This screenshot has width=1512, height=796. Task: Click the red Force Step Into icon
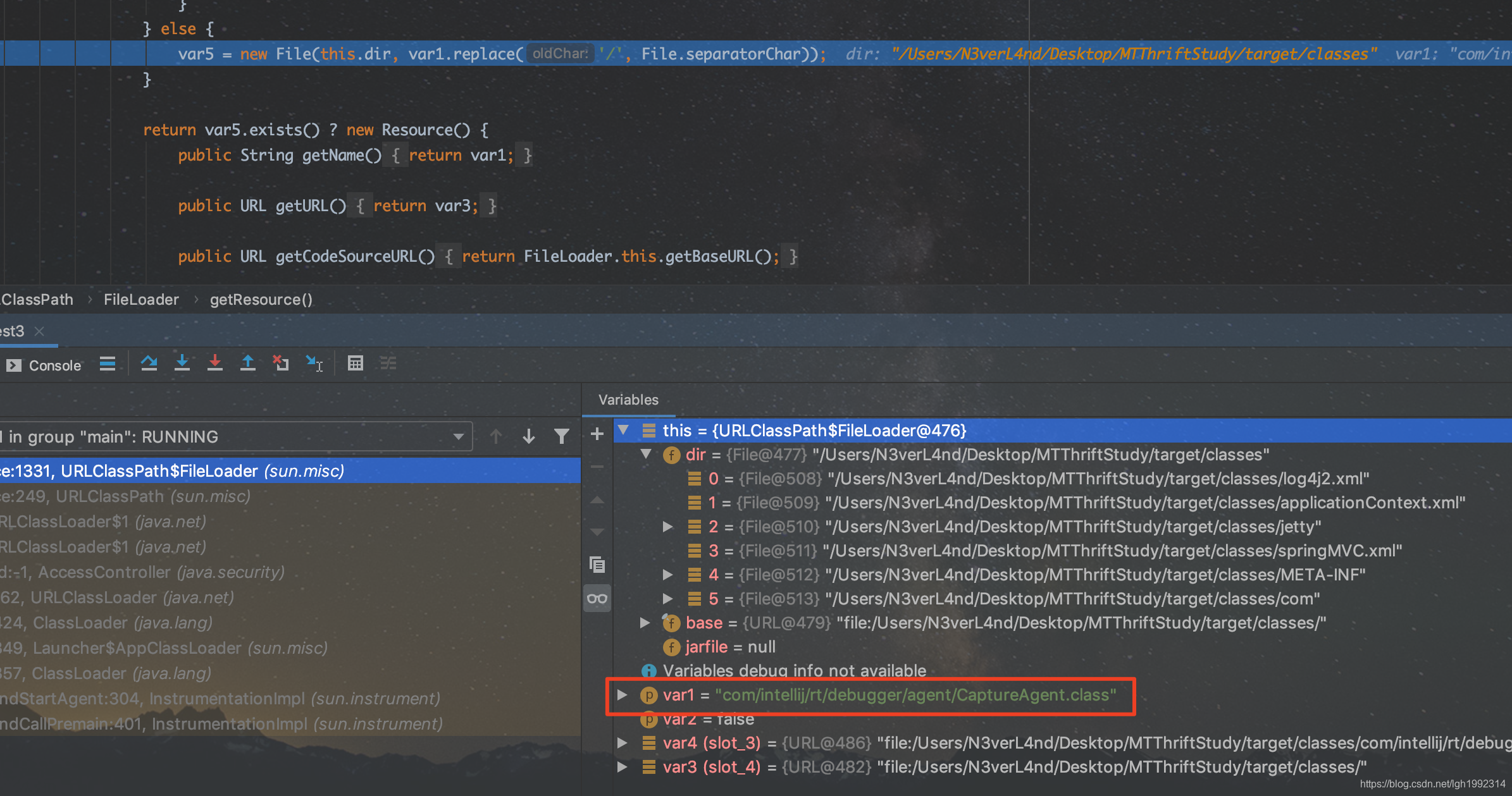pos(215,364)
